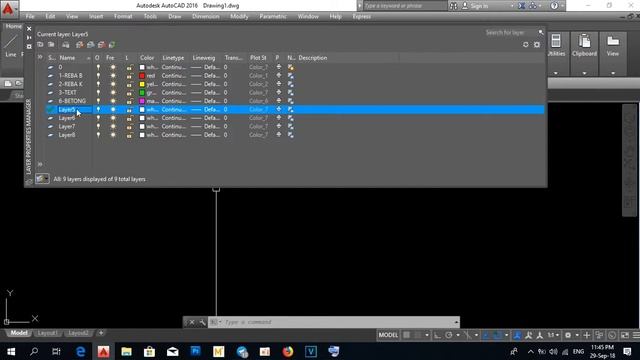This screenshot has height=360, width=640.
Task: Change the yellow color swatch of 2-REBA K
Action: pos(142,84)
